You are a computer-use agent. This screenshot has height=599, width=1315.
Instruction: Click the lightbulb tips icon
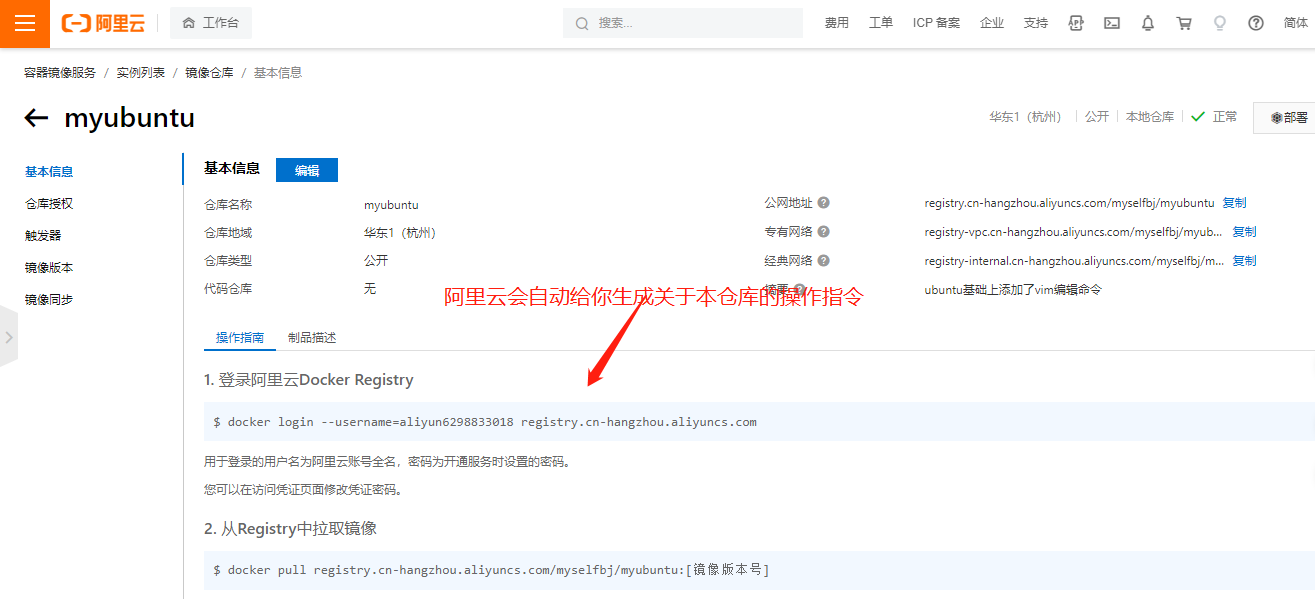pyautogui.click(x=1220, y=23)
